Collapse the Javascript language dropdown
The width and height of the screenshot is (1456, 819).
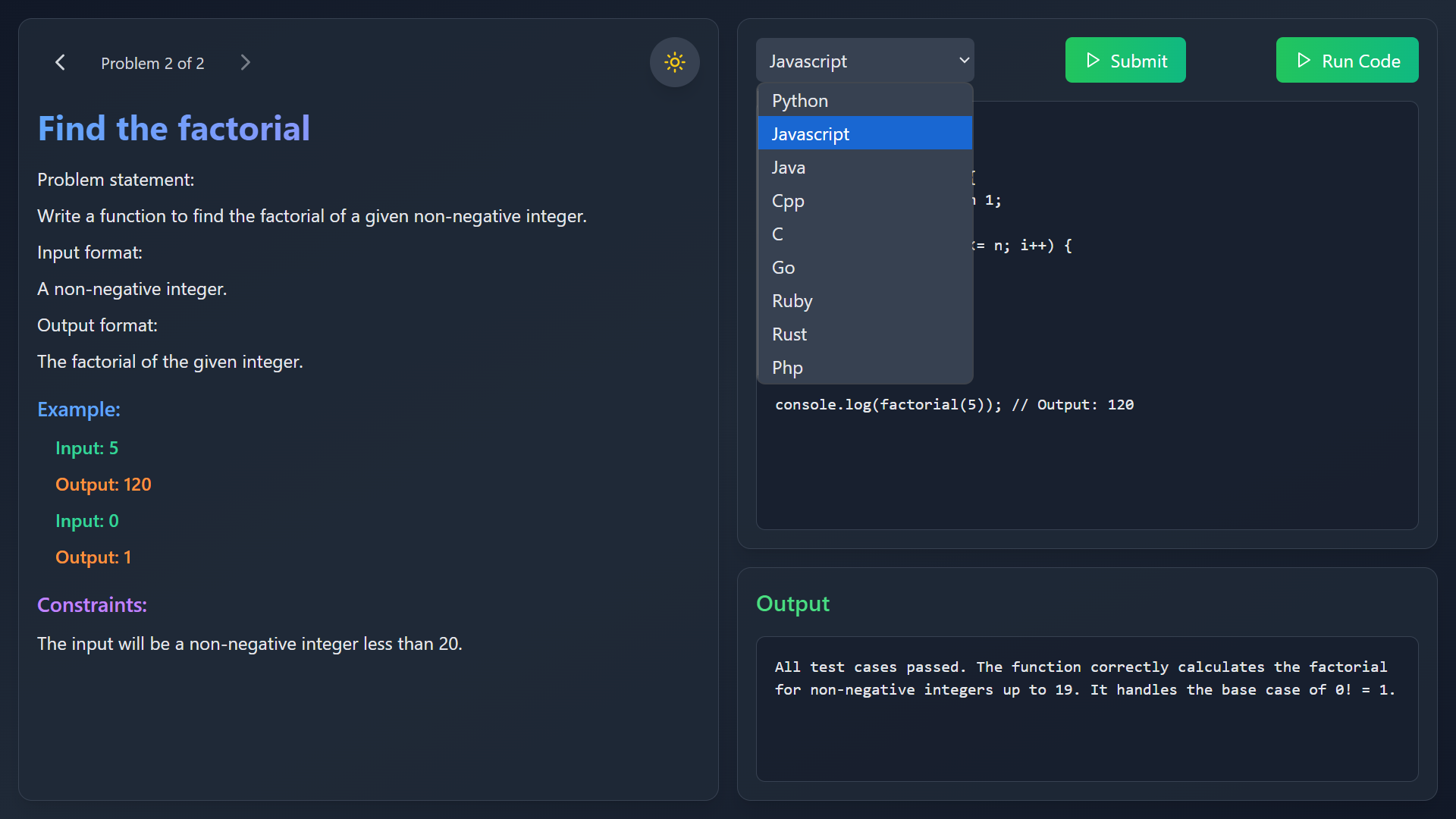tap(864, 61)
